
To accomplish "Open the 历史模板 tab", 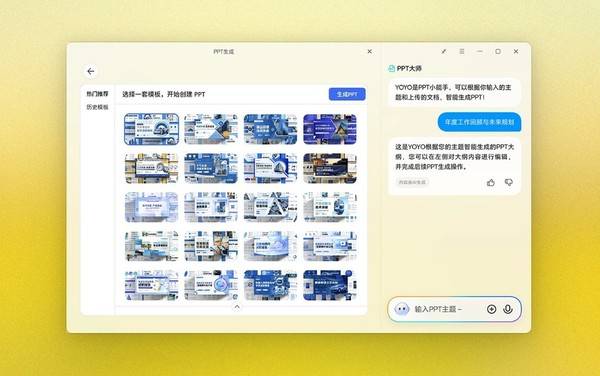I will (x=97, y=107).
